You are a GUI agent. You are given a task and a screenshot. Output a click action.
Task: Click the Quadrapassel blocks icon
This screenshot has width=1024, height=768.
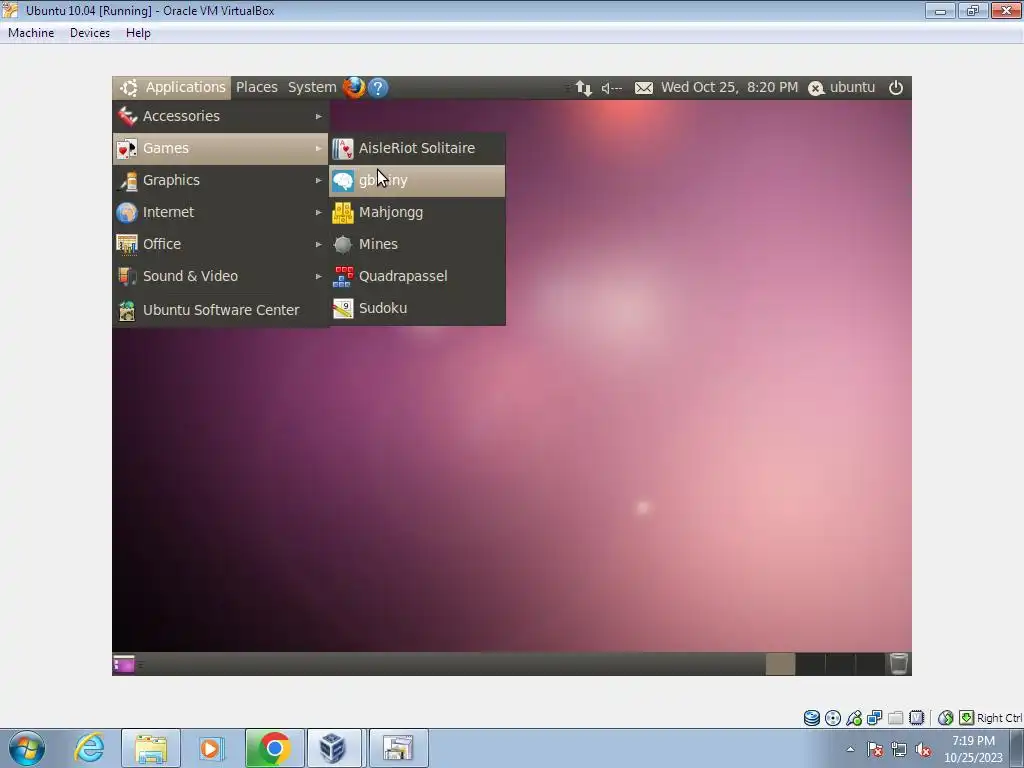pyautogui.click(x=342, y=276)
